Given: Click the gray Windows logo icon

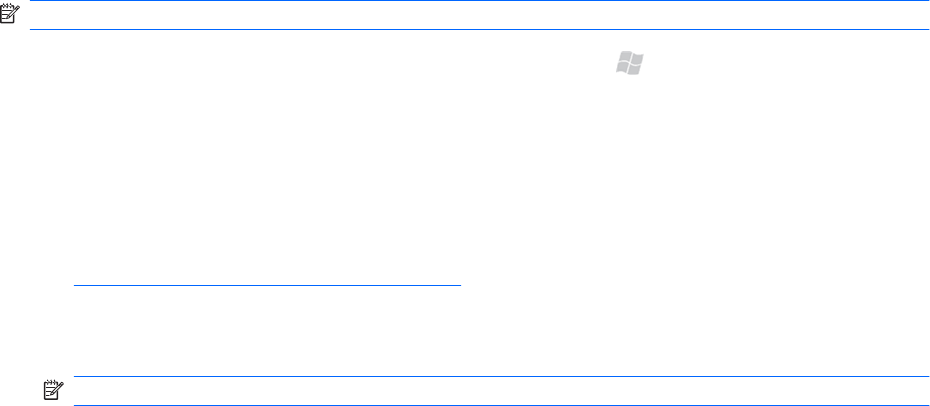Looking at the screenshot, I should click(x=629, y=64).
